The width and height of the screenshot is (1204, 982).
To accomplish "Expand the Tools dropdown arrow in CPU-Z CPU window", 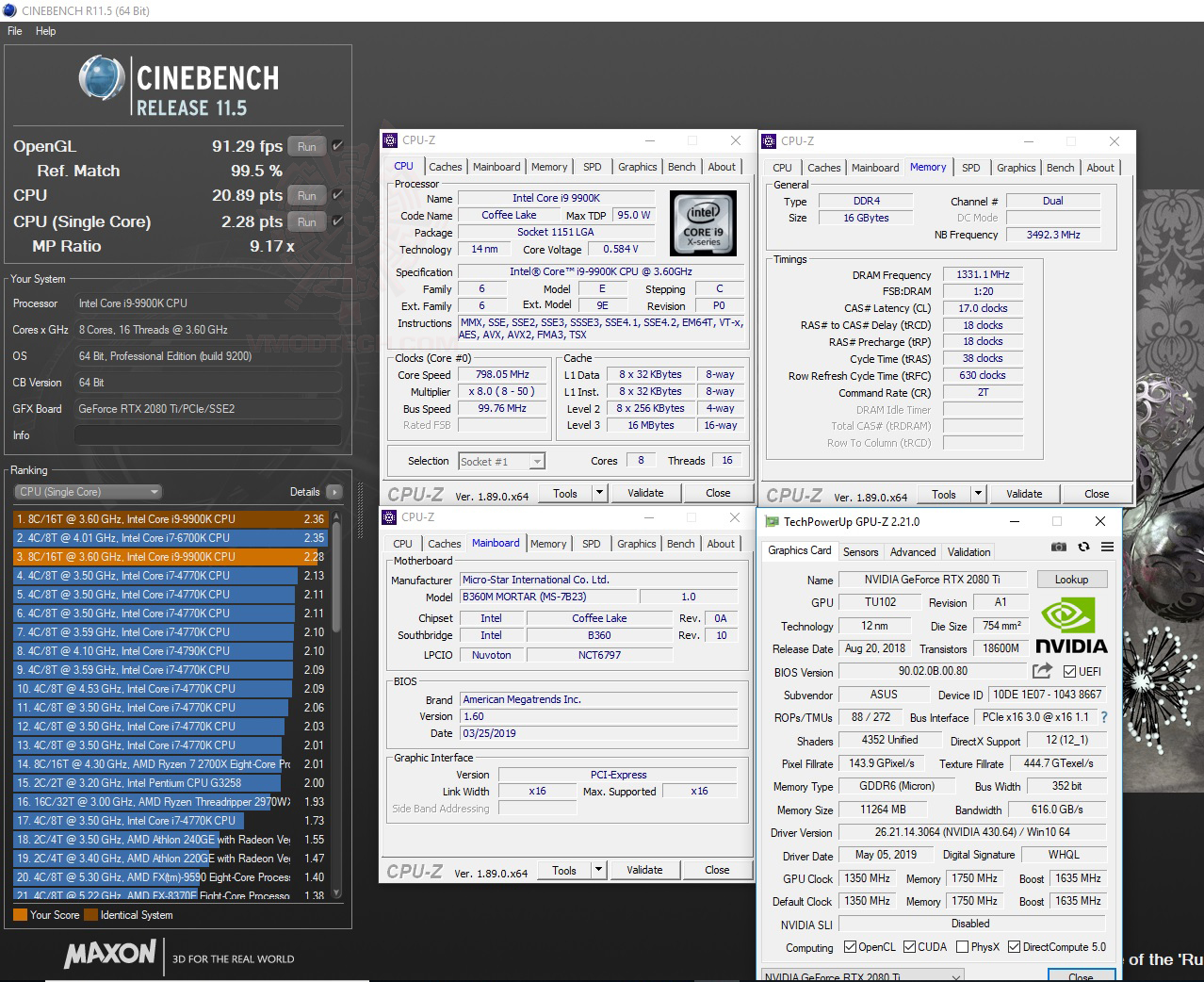I will [599, 492].
